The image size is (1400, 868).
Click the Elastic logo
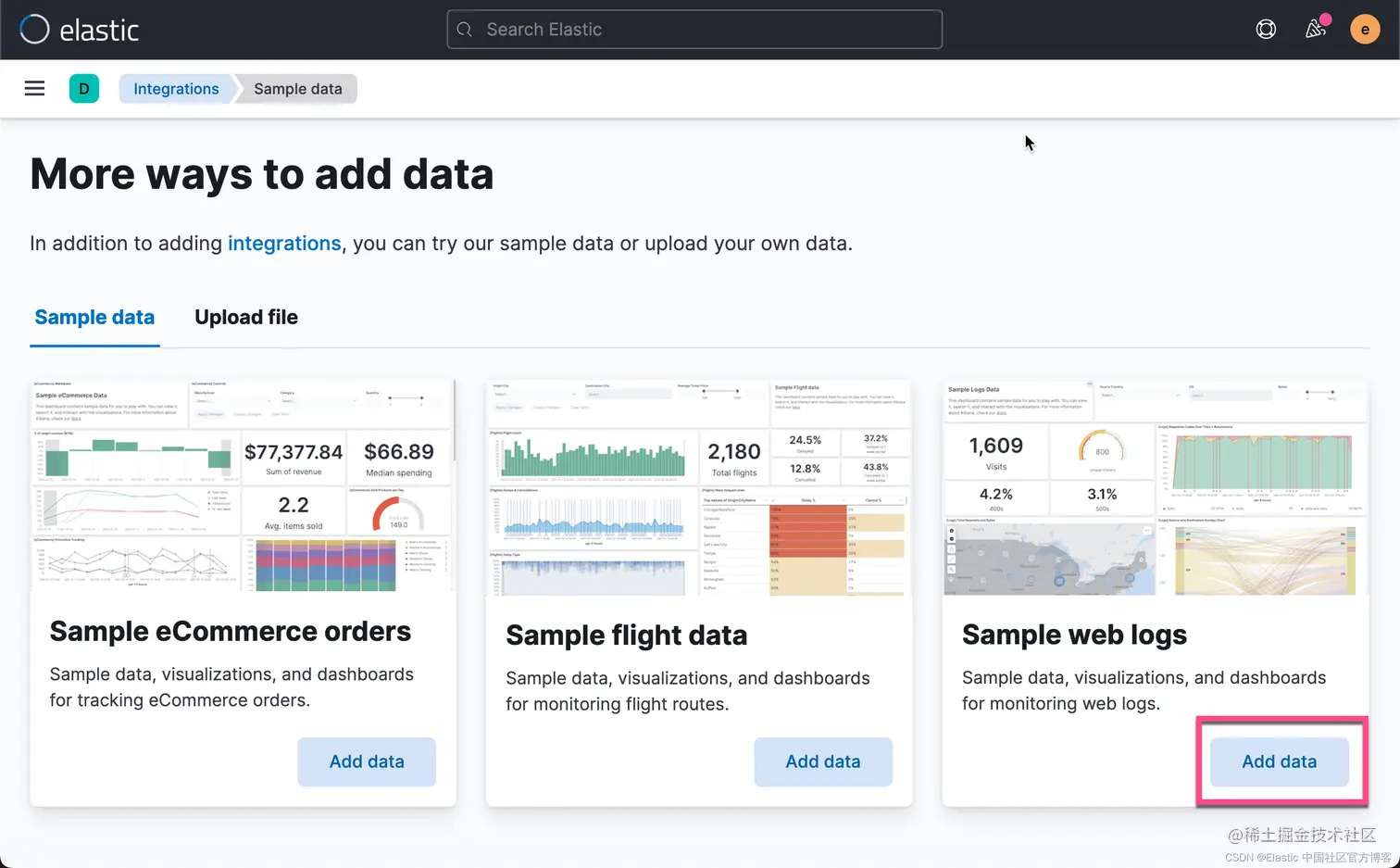(80, 30)
